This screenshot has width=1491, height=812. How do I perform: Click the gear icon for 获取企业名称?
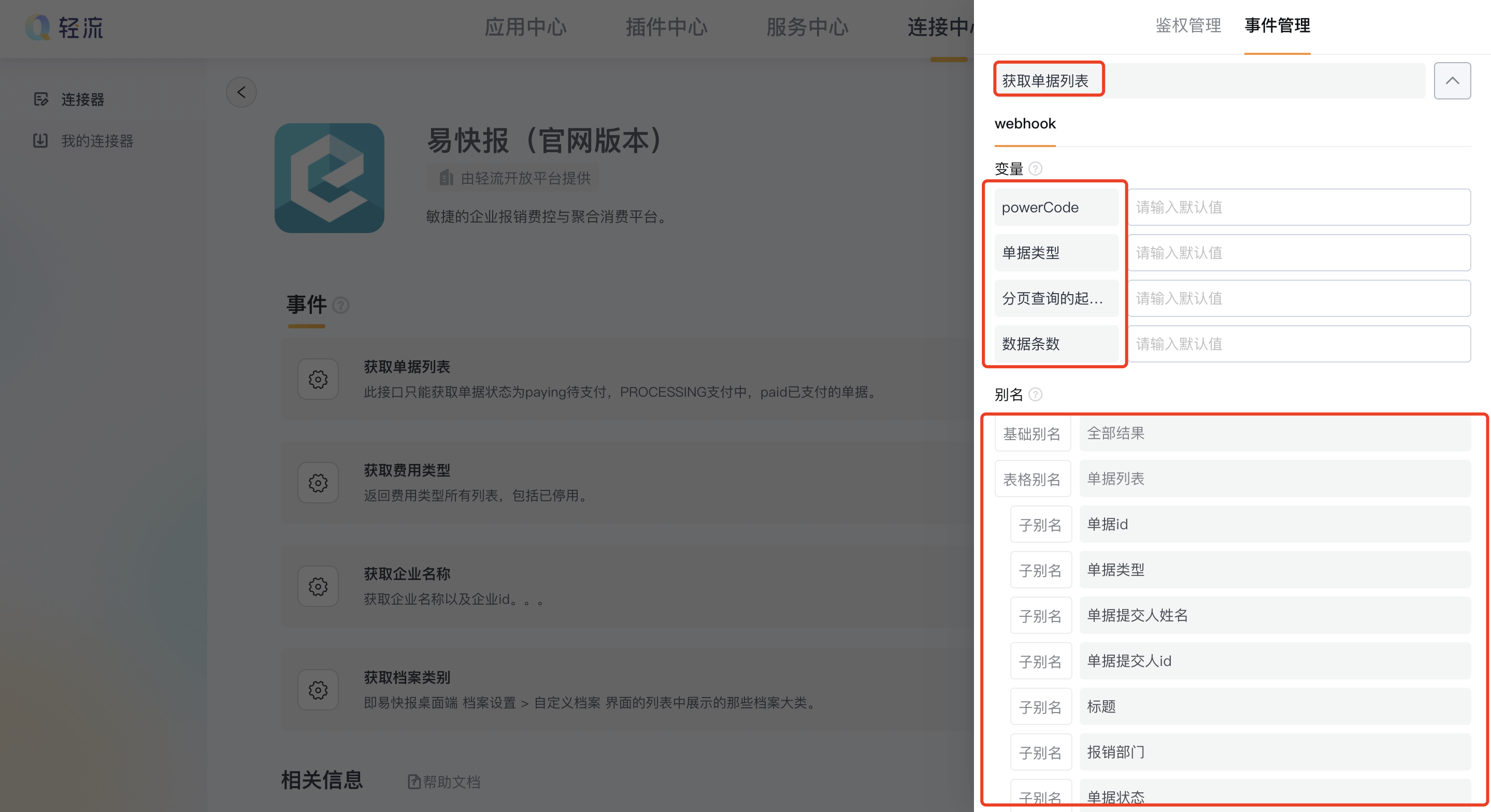(x=318, y=586)
